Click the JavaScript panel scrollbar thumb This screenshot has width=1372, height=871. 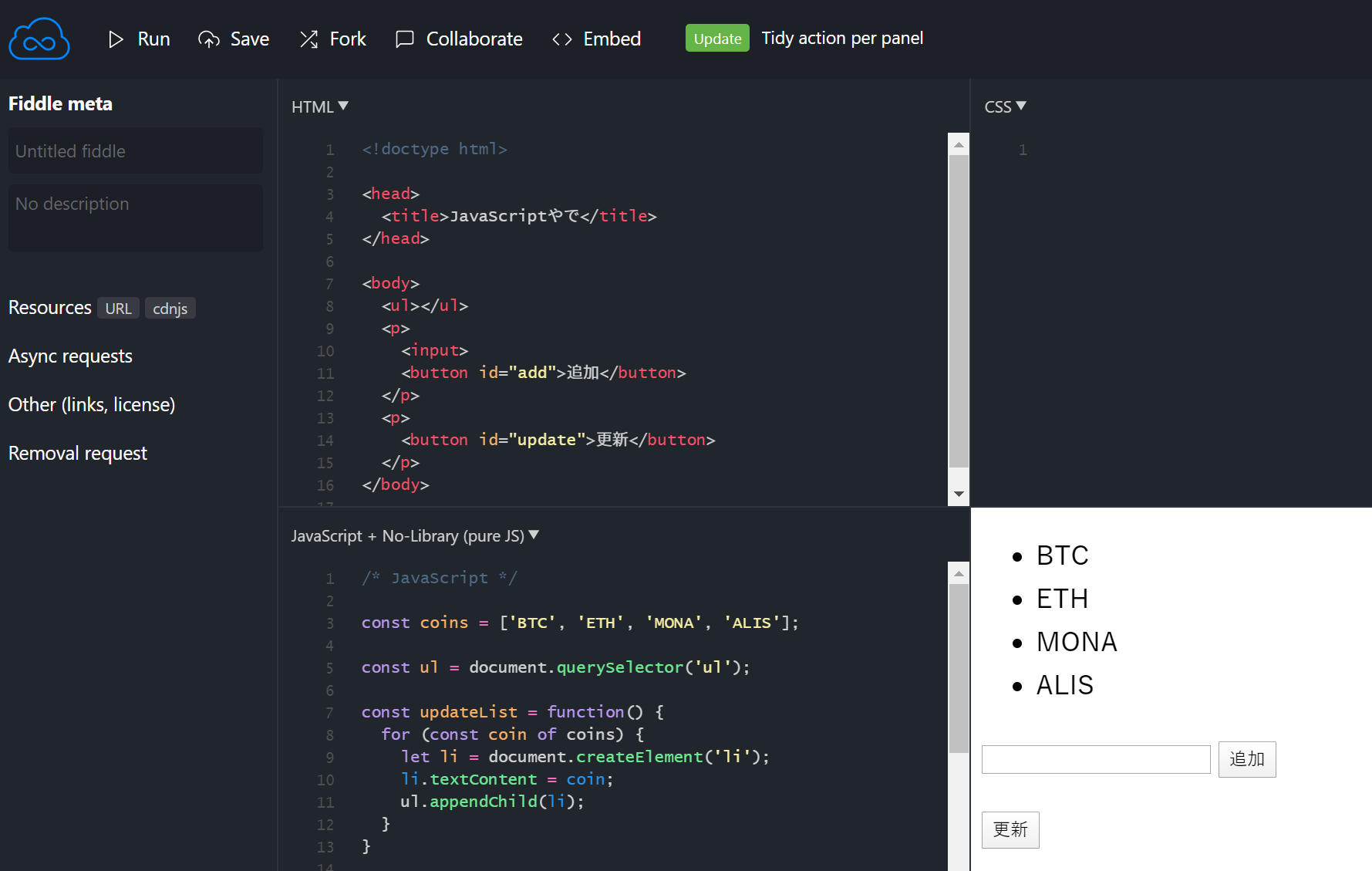(x=959, y=669)
